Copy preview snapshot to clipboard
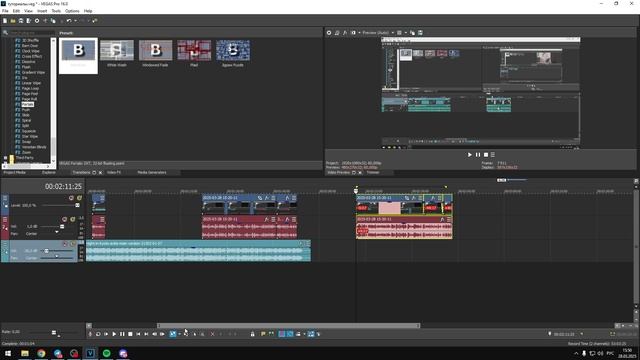 pos(412,33)
